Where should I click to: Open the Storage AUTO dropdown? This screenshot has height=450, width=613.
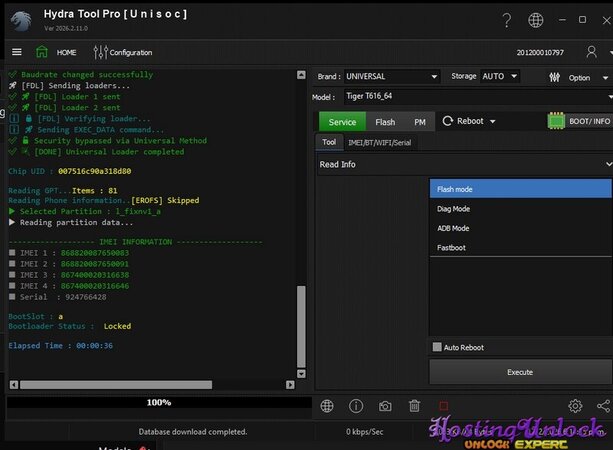coord(499,76)
